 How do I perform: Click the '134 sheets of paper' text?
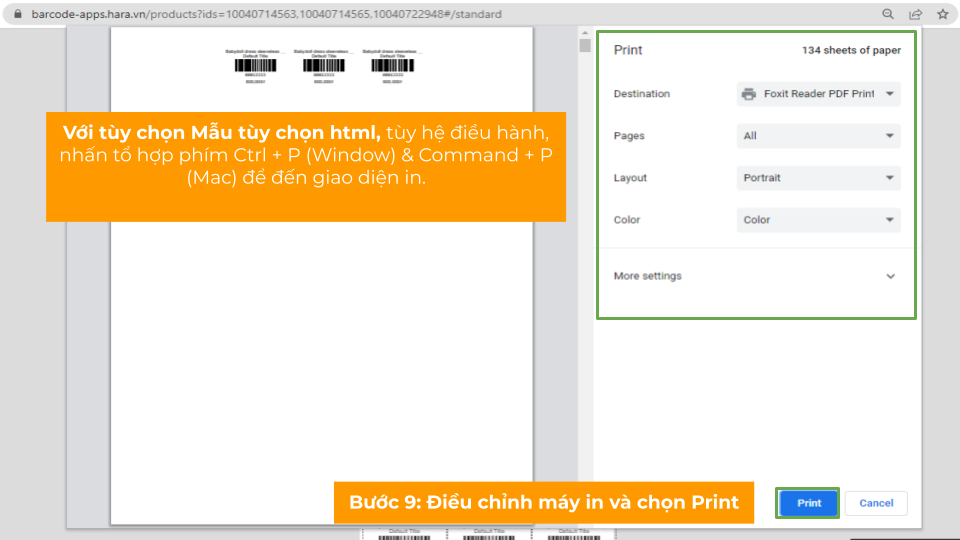point(851,50)
